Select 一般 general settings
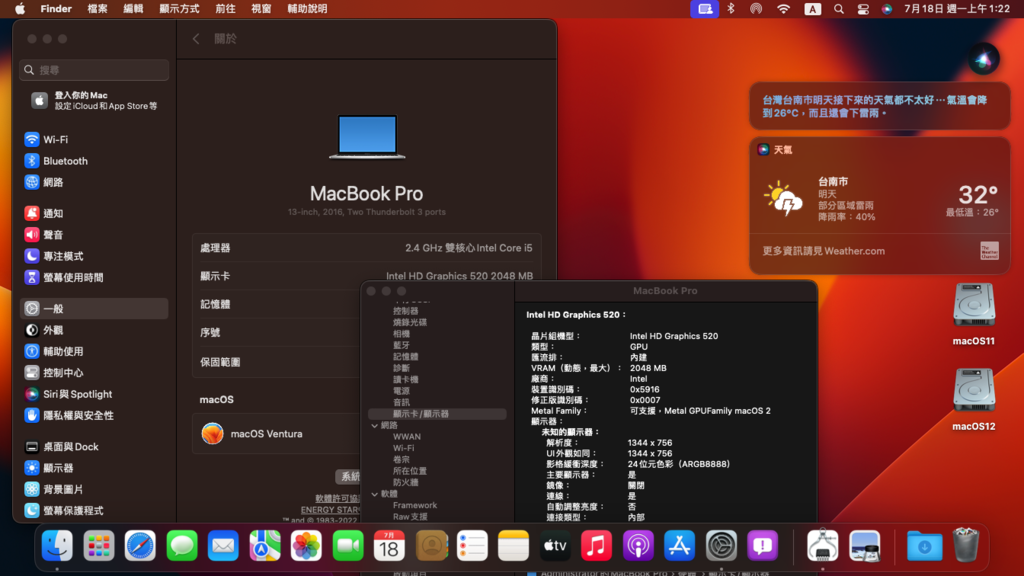Image resolution: width=1024 pixels, height=576 pixels. point(94,308)
